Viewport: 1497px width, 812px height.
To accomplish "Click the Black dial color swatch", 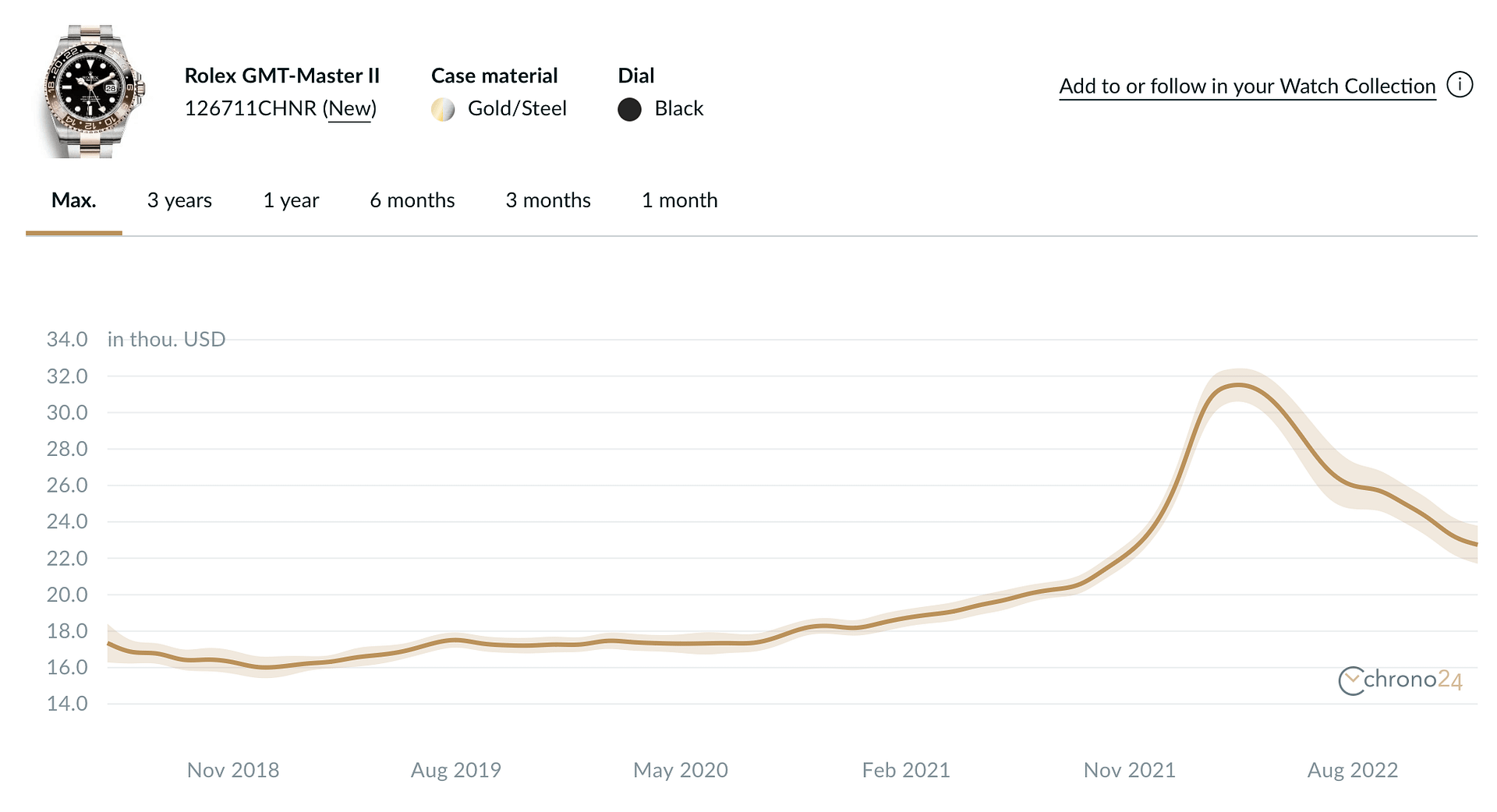I will tap(629, 109).
